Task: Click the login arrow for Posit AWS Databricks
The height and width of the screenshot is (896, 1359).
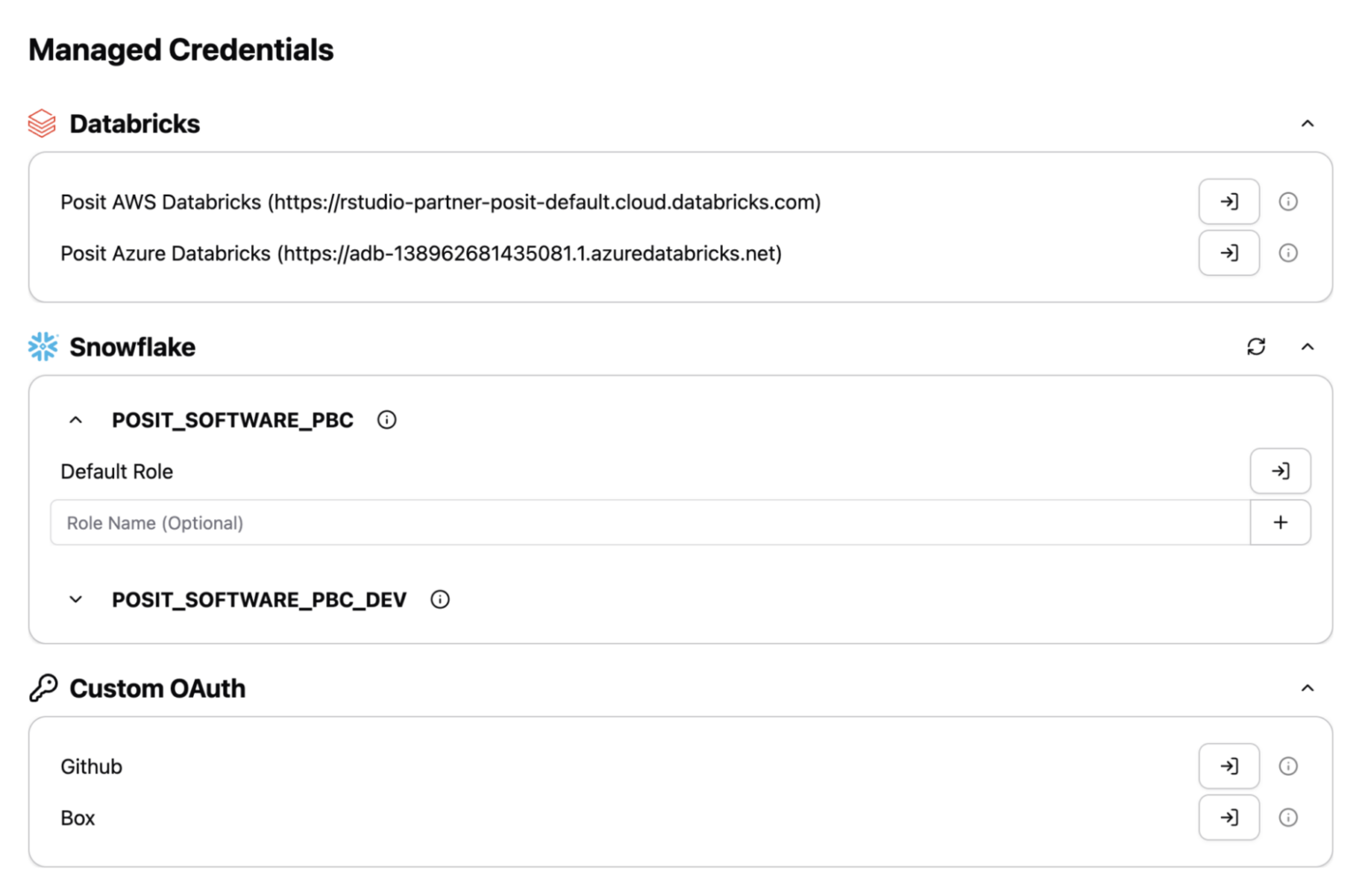Action: click(x=1229, y=202)
